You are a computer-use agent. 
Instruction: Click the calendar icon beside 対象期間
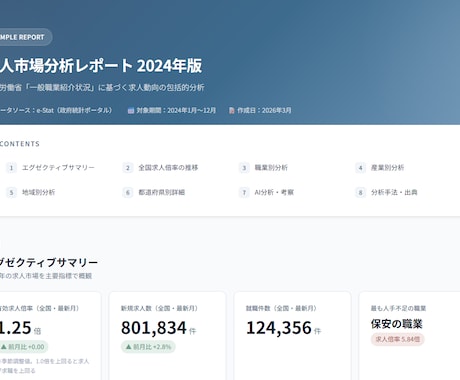point(131,110)
